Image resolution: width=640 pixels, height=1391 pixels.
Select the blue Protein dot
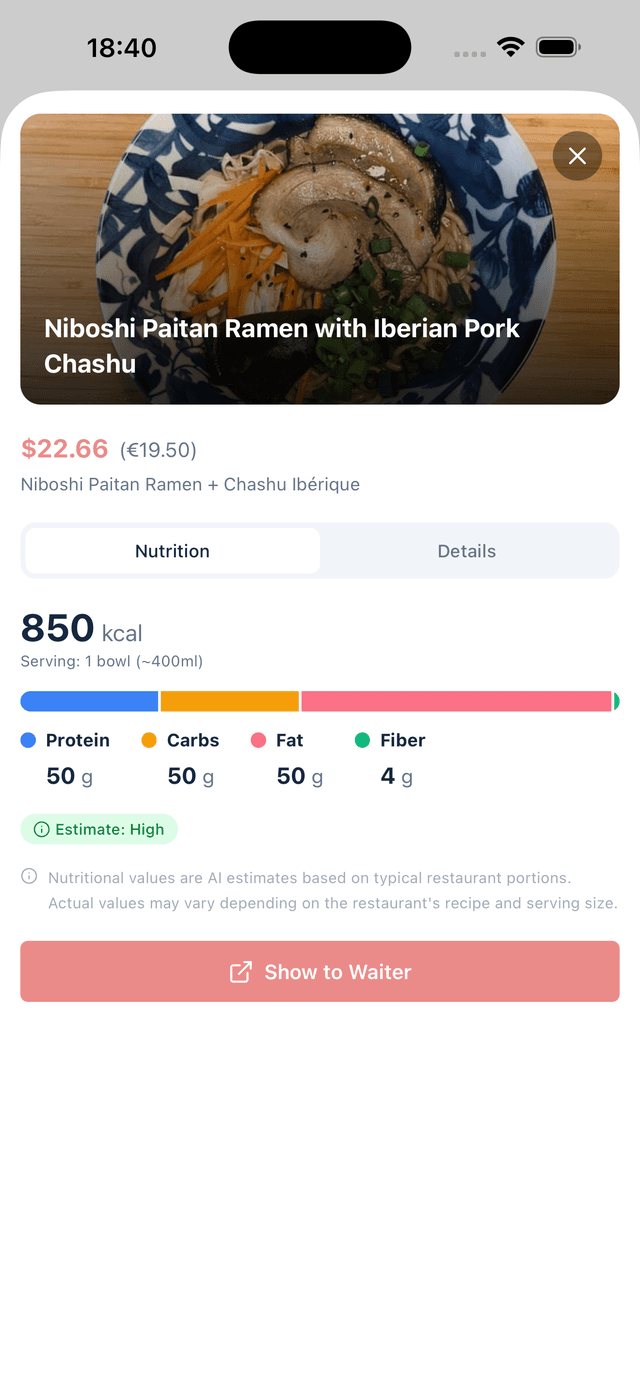pyautogui.click(x=27, y=740)
